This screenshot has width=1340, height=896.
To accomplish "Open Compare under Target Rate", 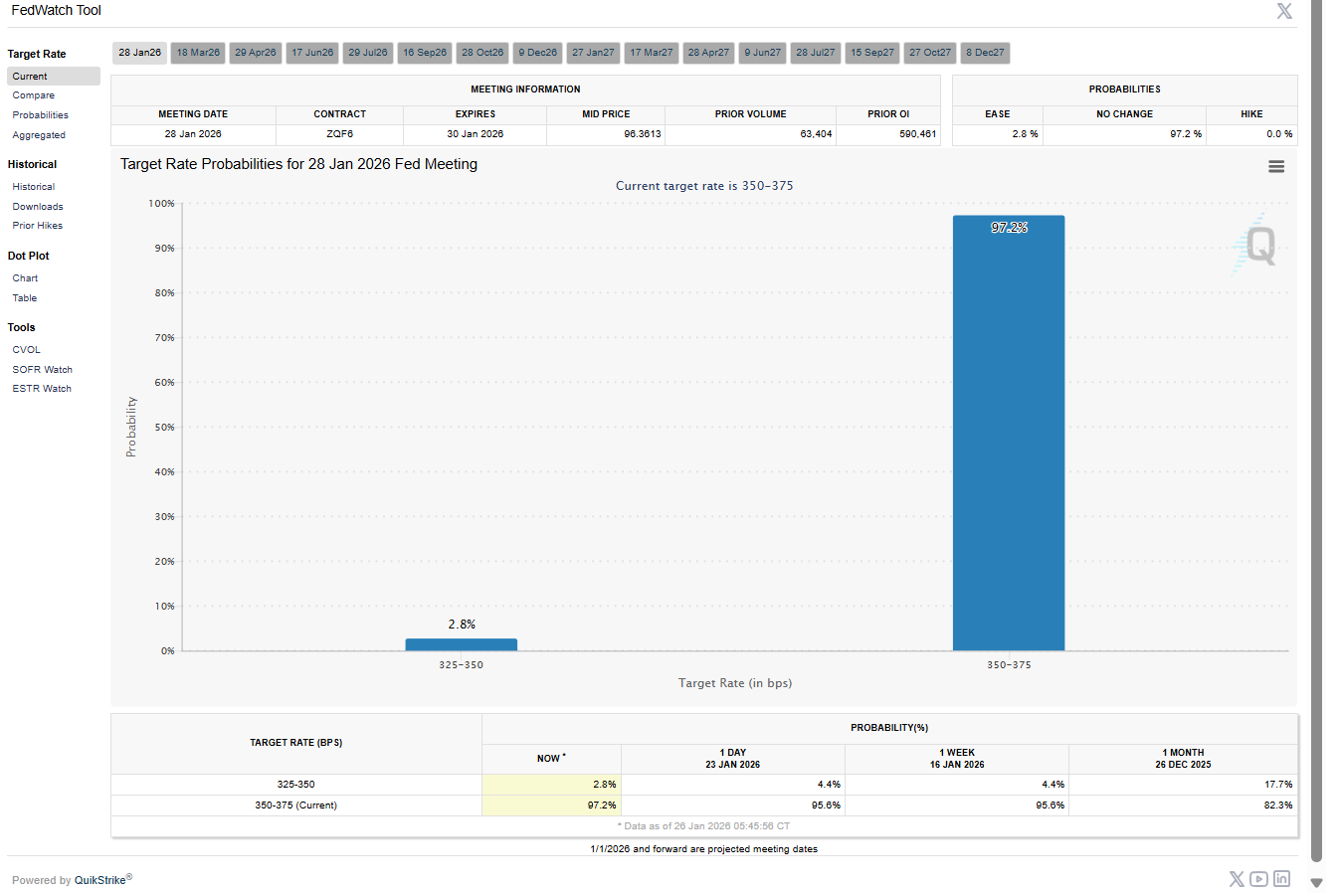I will [34, 95].
